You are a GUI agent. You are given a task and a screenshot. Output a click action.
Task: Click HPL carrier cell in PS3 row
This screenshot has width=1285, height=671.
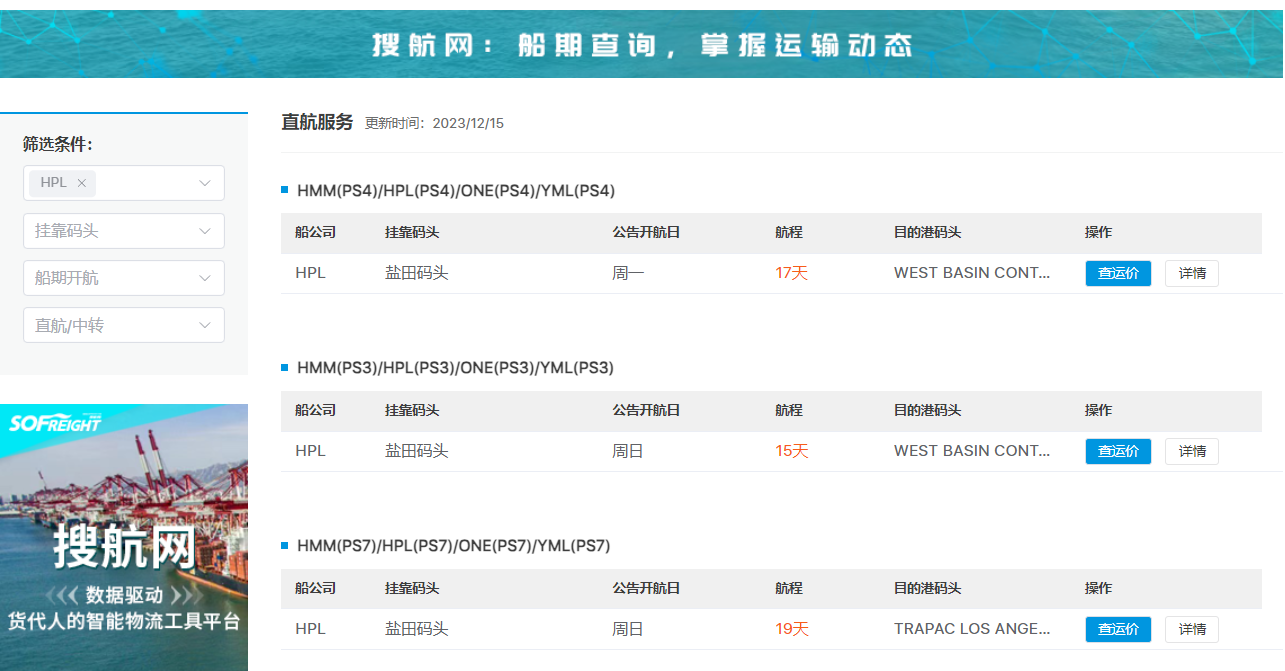pos(310,451)
